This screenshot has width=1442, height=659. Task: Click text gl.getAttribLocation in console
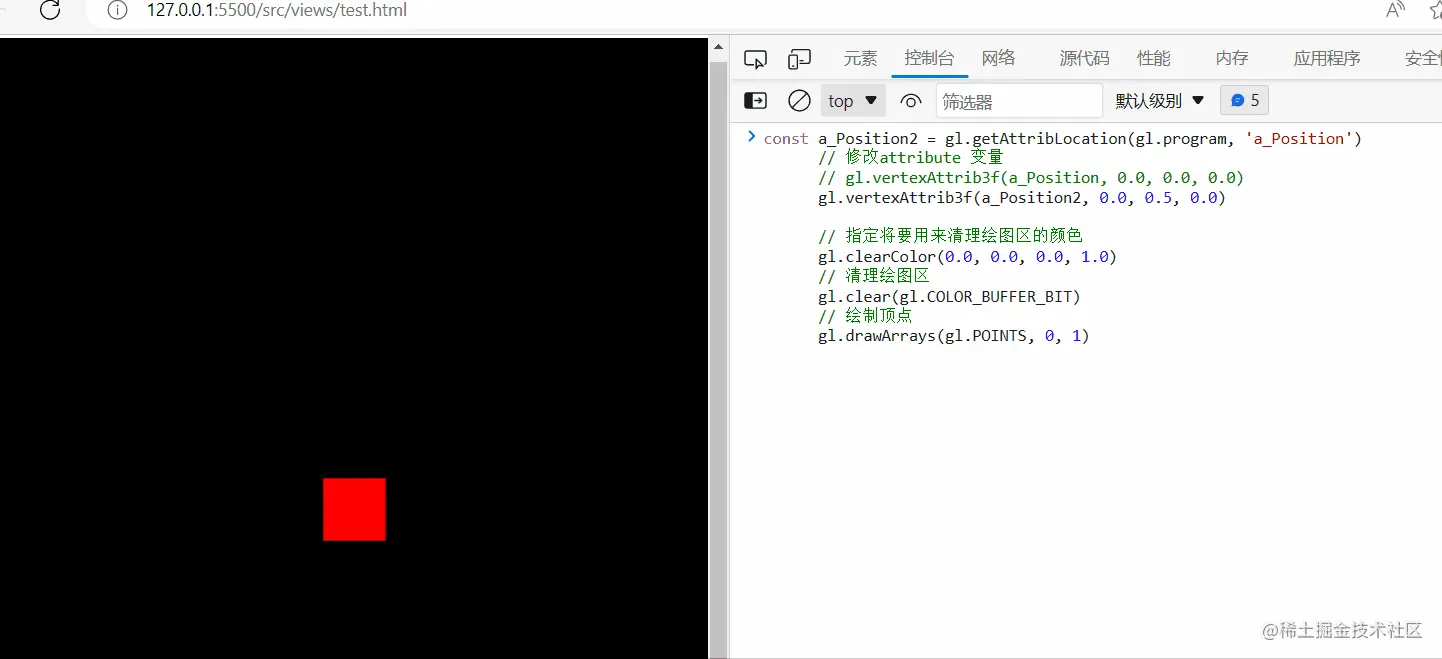coord(1035,138)
